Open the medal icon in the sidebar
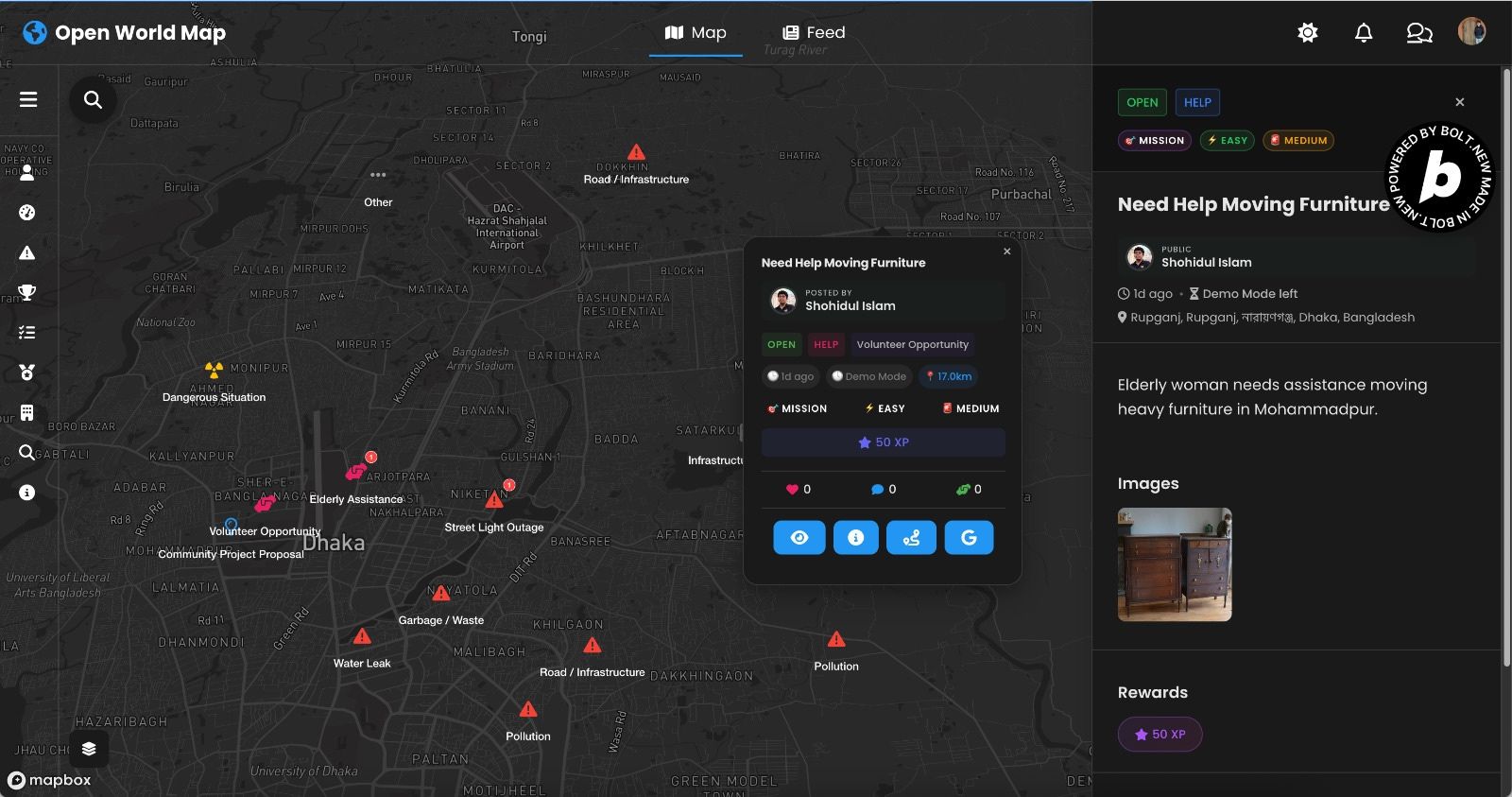Viewport: 1512px width, 797px height. (x=27, y=373)
